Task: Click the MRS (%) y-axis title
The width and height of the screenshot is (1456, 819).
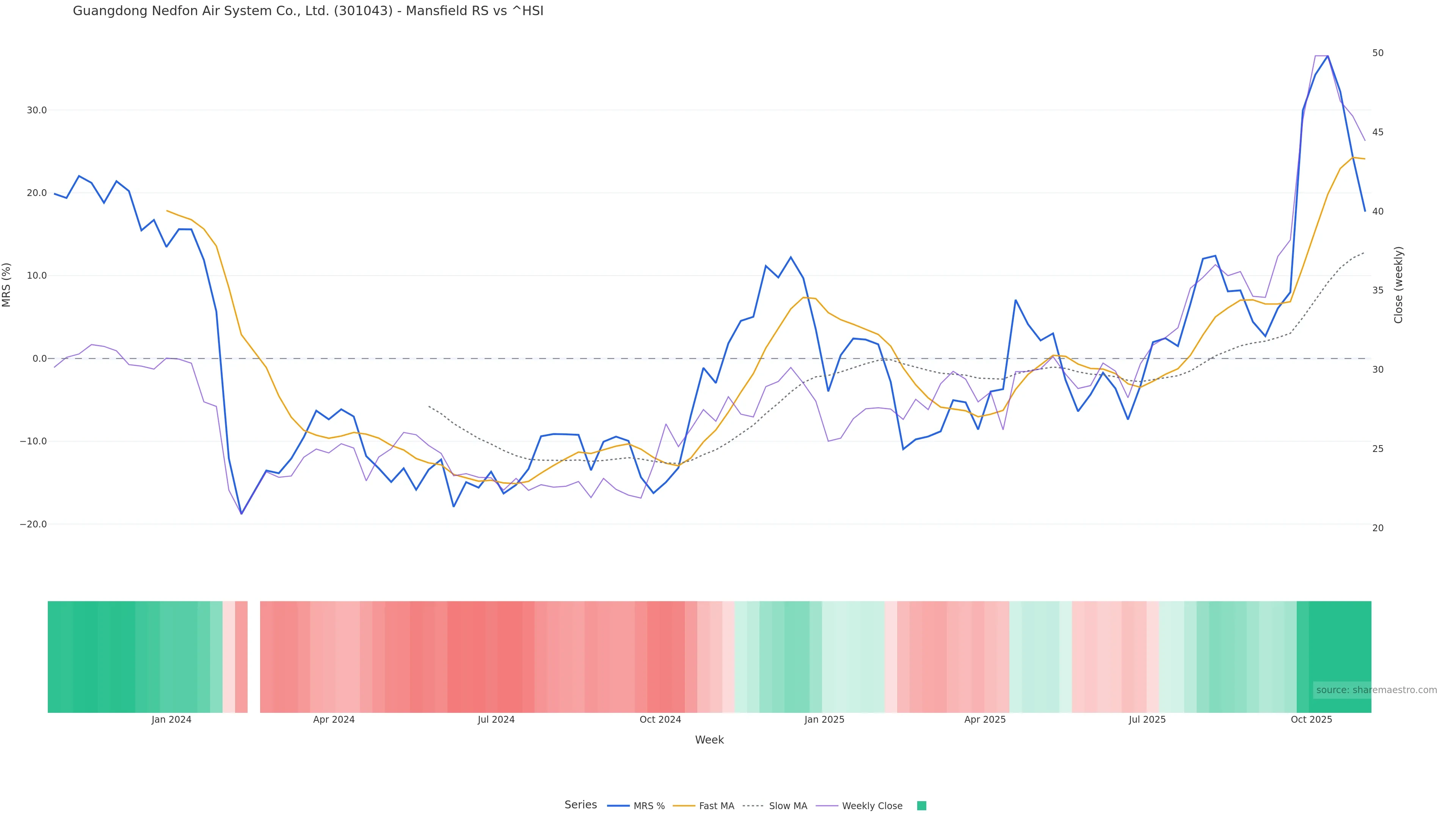Action: tap(7, 285)
